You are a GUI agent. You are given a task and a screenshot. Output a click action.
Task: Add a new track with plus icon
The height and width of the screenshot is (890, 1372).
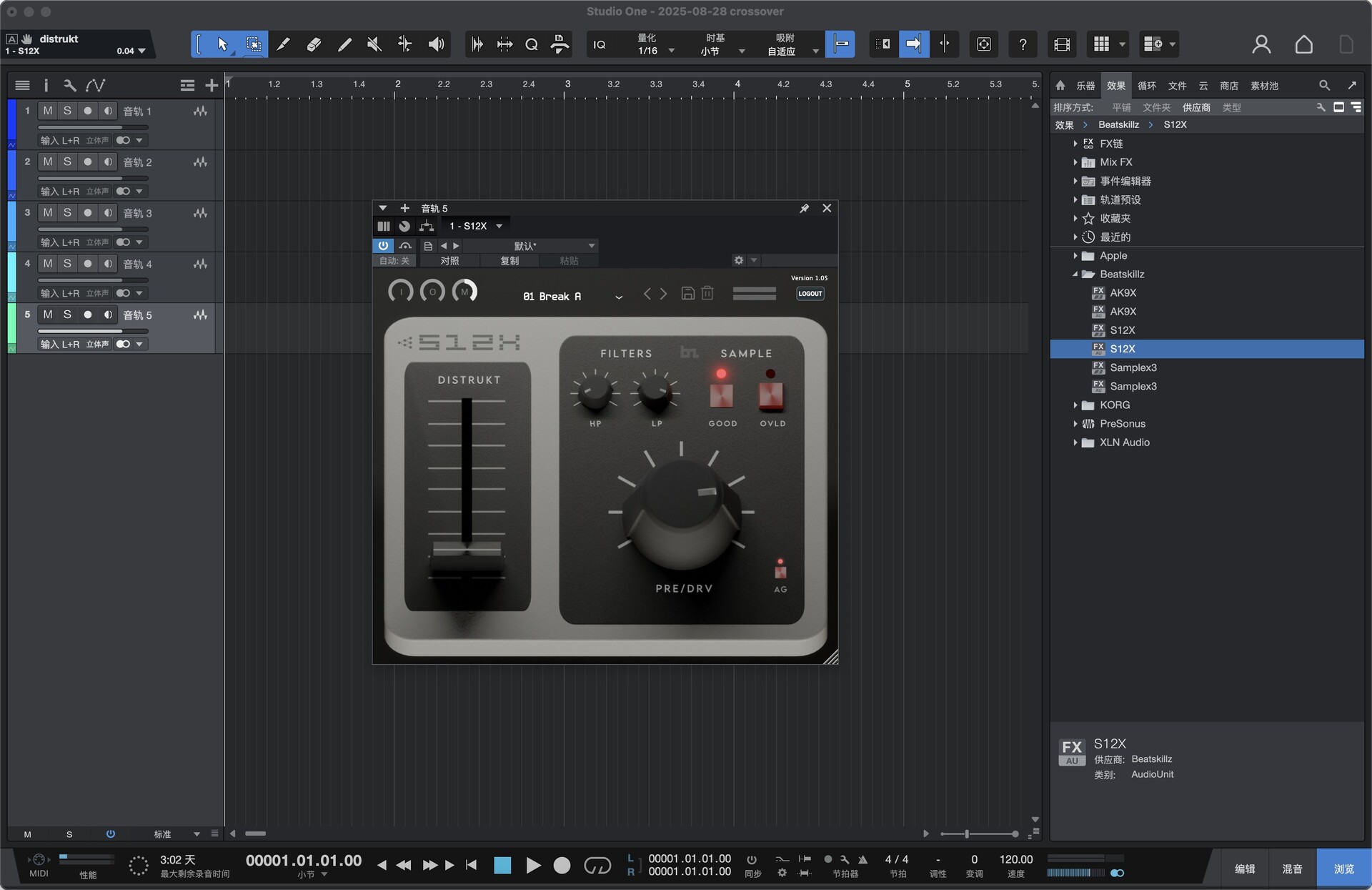click(x=211, y=86)
